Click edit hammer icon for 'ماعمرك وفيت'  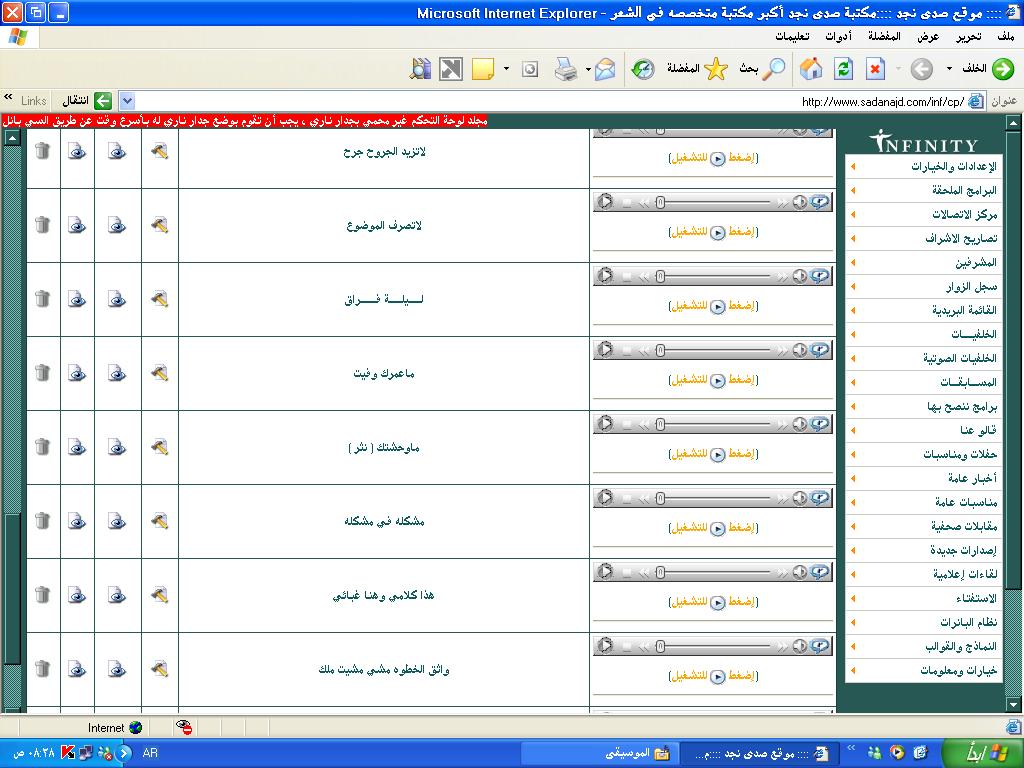[x=159, y=373]
